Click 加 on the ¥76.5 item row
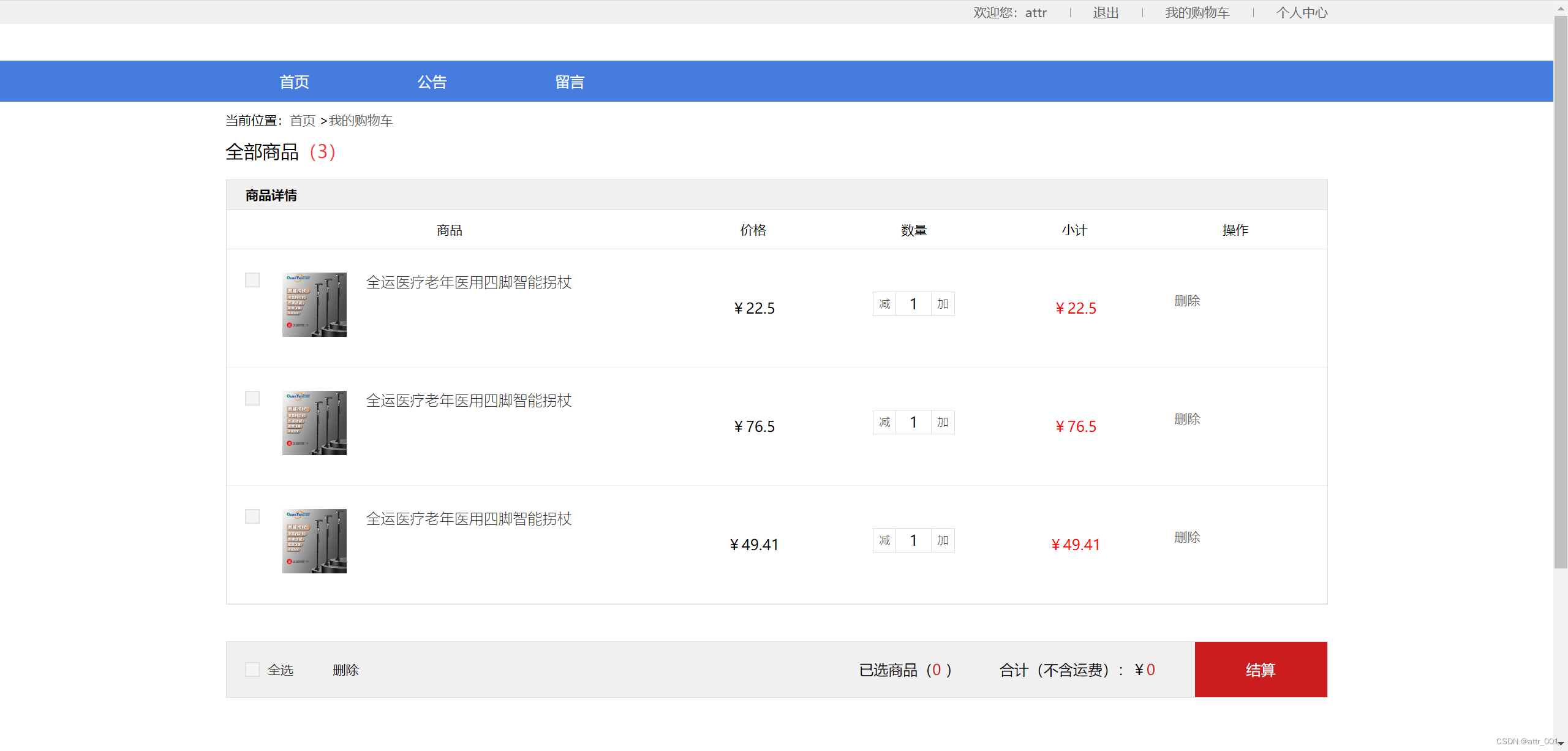The width and height of the screenshot is (1568, 751). [x=943, y=422]
